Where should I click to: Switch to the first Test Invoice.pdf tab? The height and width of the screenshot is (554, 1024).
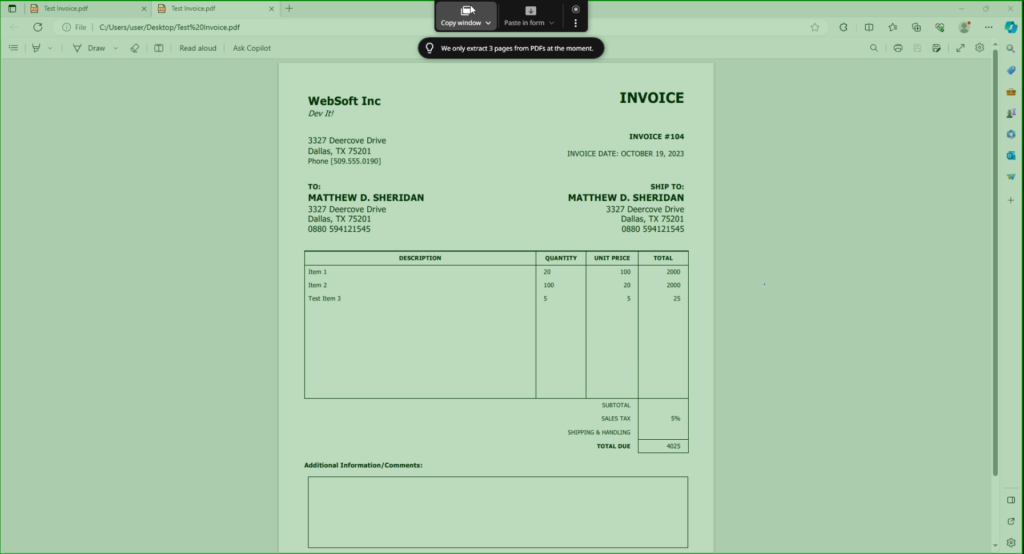pyautogui.click(x=86, y=8)
